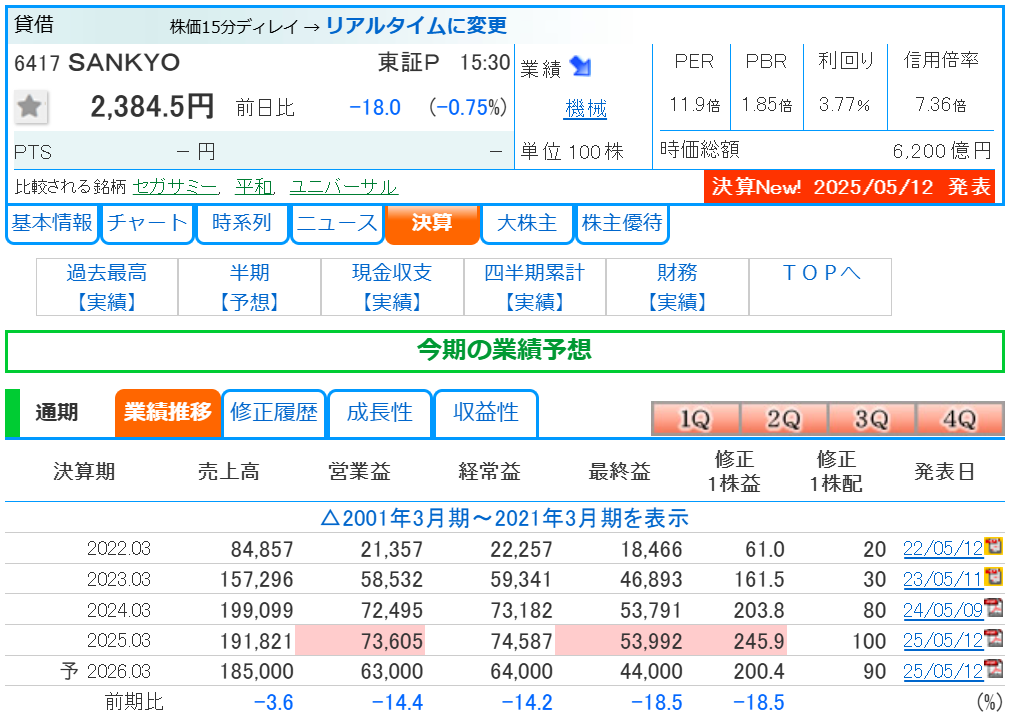The width and height of the screenshot is (1009, 716).
Task: Open PDF icon in the 2025.03 row
Action: click(994, 639)
